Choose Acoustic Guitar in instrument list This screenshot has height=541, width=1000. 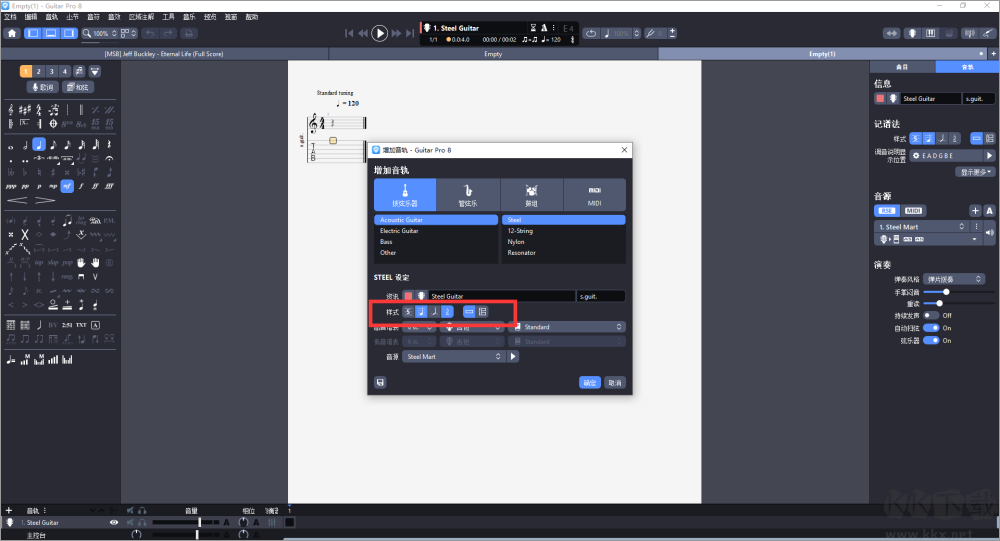click(x=436, y=219)
